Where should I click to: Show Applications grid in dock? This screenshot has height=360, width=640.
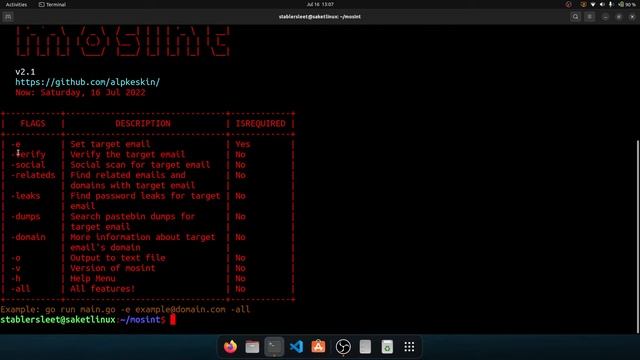[x=409, y=347]
